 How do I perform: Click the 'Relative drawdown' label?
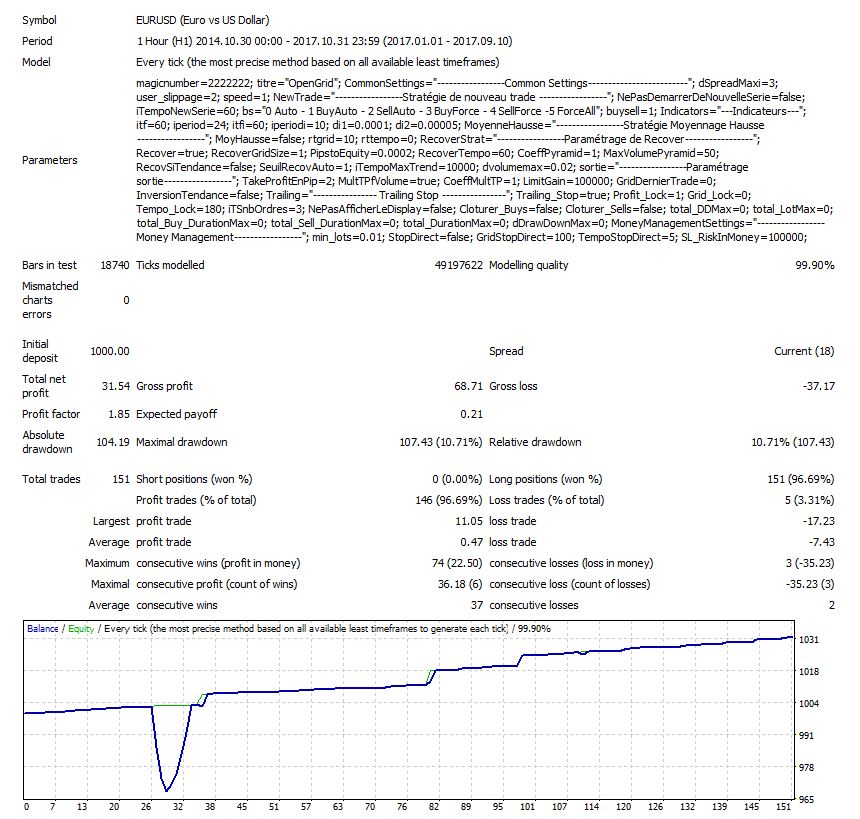click(x=535, y=442)
